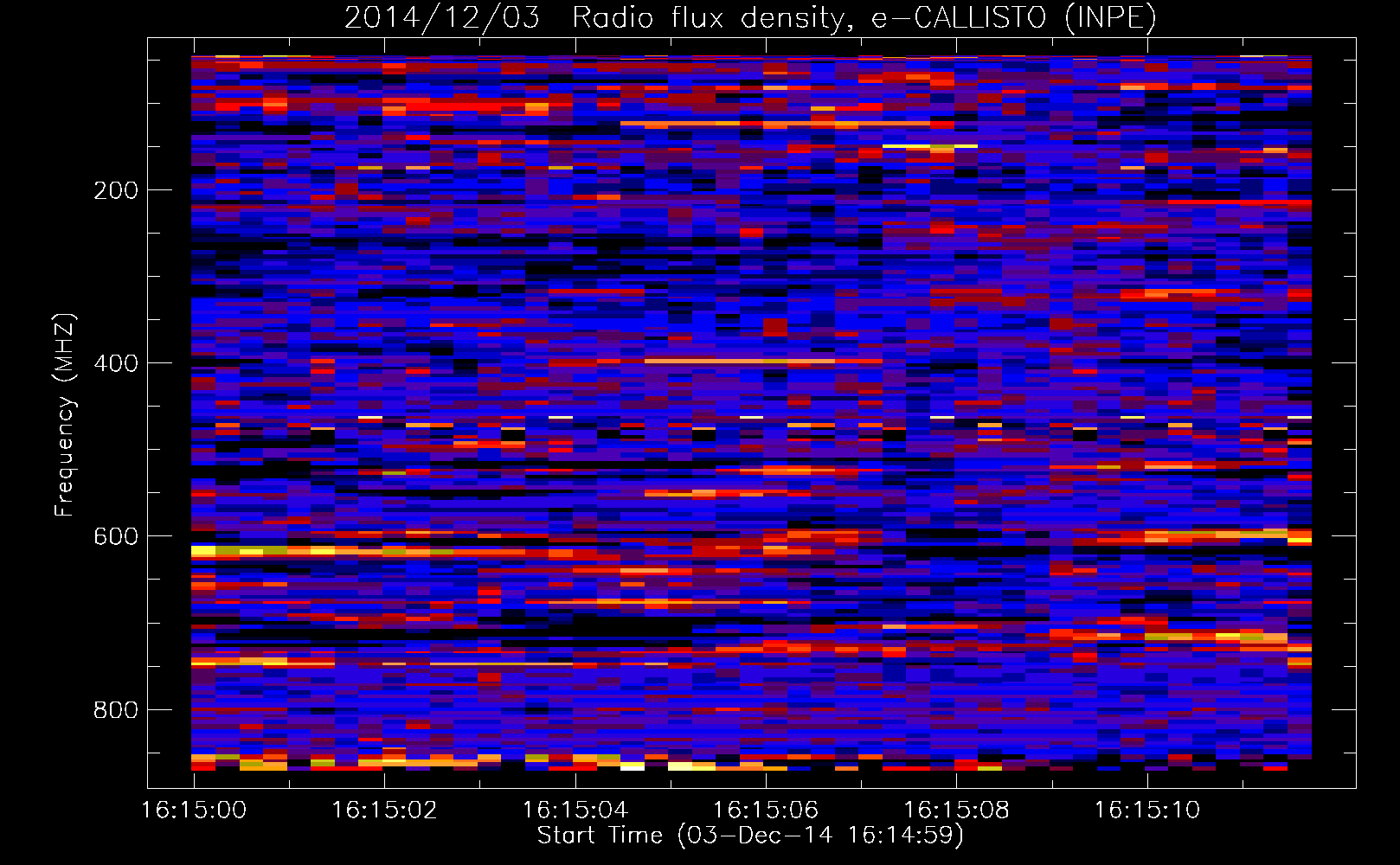Select the 600 frequency tick label
This screenshot has width=1400, height=865.
116,536
